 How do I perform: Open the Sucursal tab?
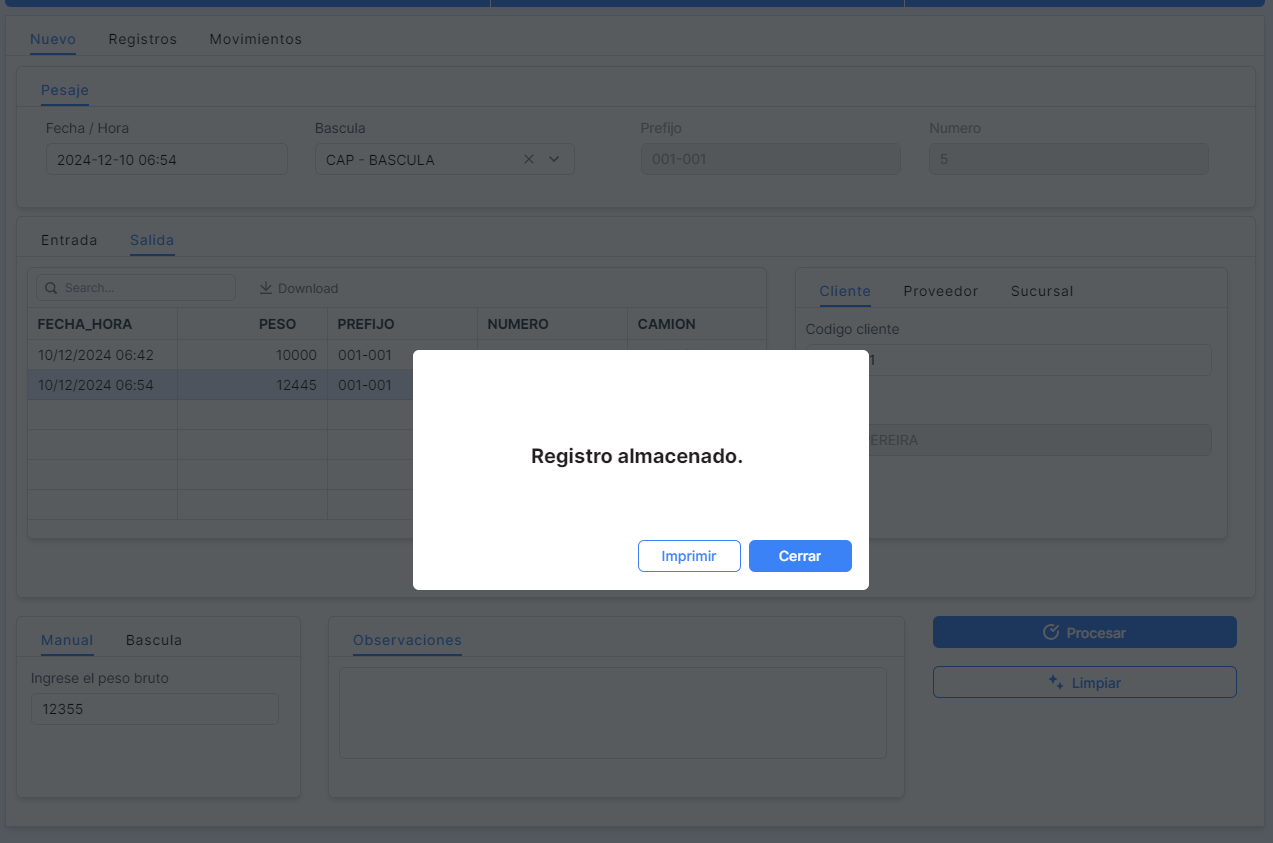[x=1041, y=291]
